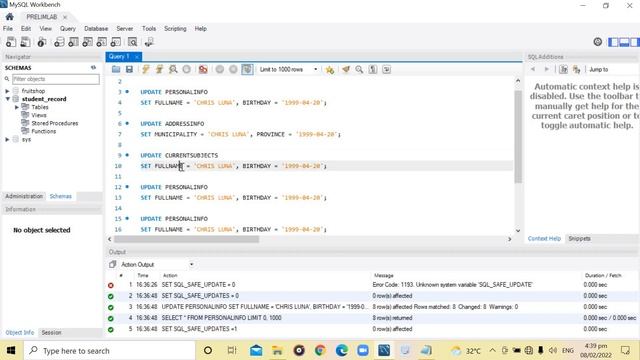Image resolution: width=640 pixels, height=360 pixels.
Task: Refresh the SCHEMAS list
Action: click(93, 67)
